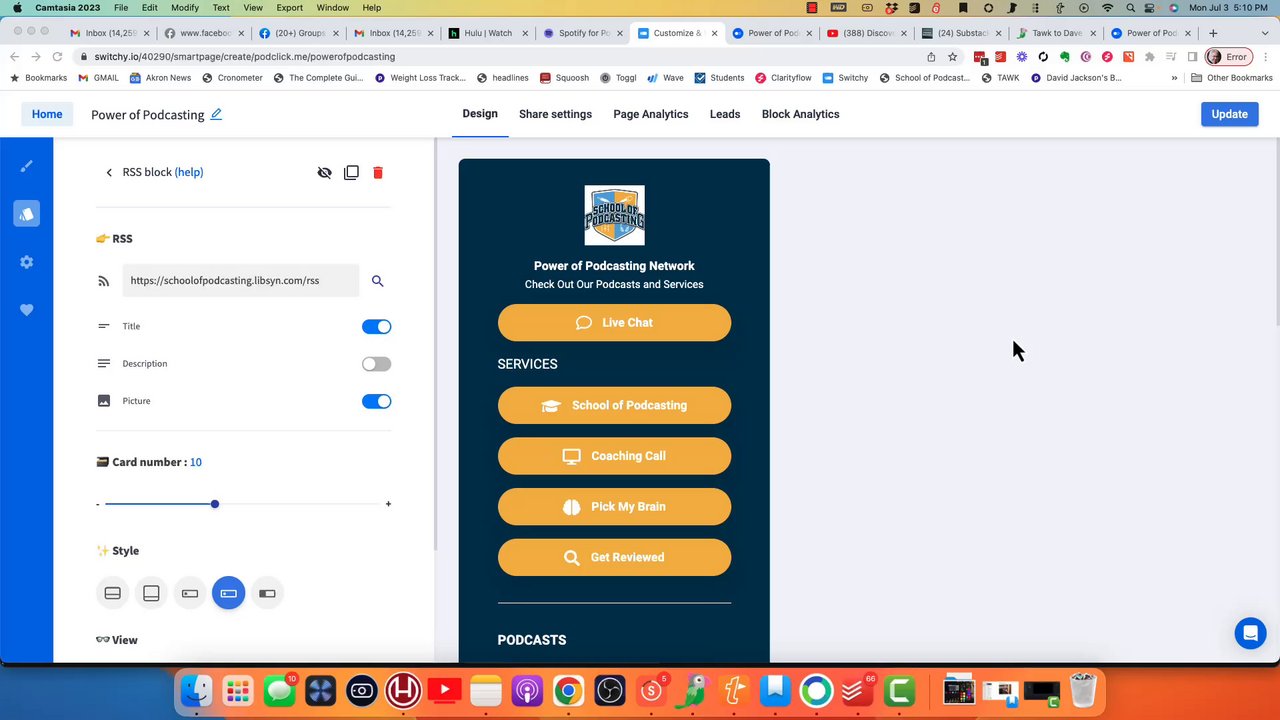The height and width of the screenshot is (720, 1280).
Task: Open the Chrome profile Error button
Action: tap(1229, 57)
